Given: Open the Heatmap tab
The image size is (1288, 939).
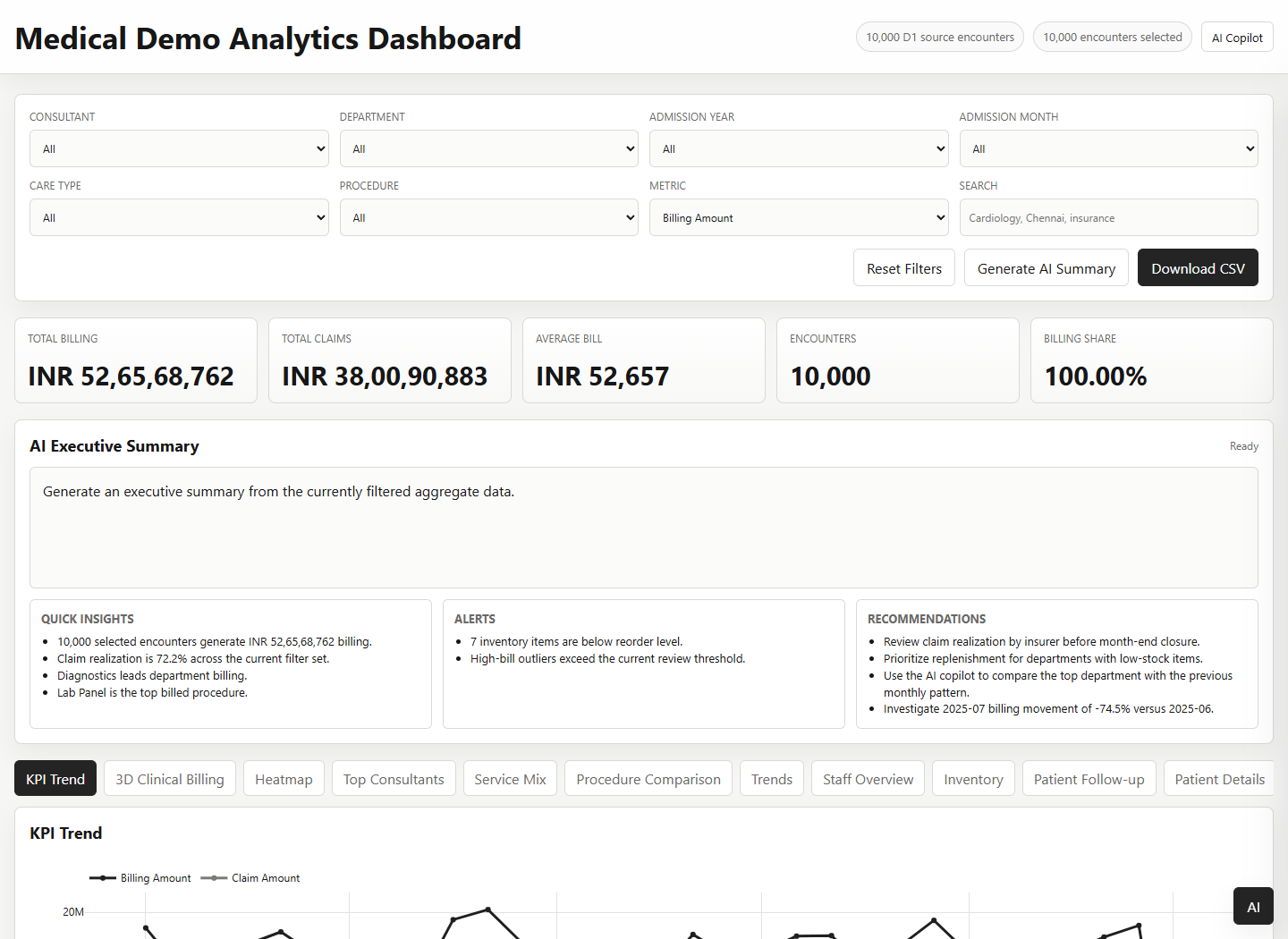Looking at the screenshot, I should coord(284,778).
